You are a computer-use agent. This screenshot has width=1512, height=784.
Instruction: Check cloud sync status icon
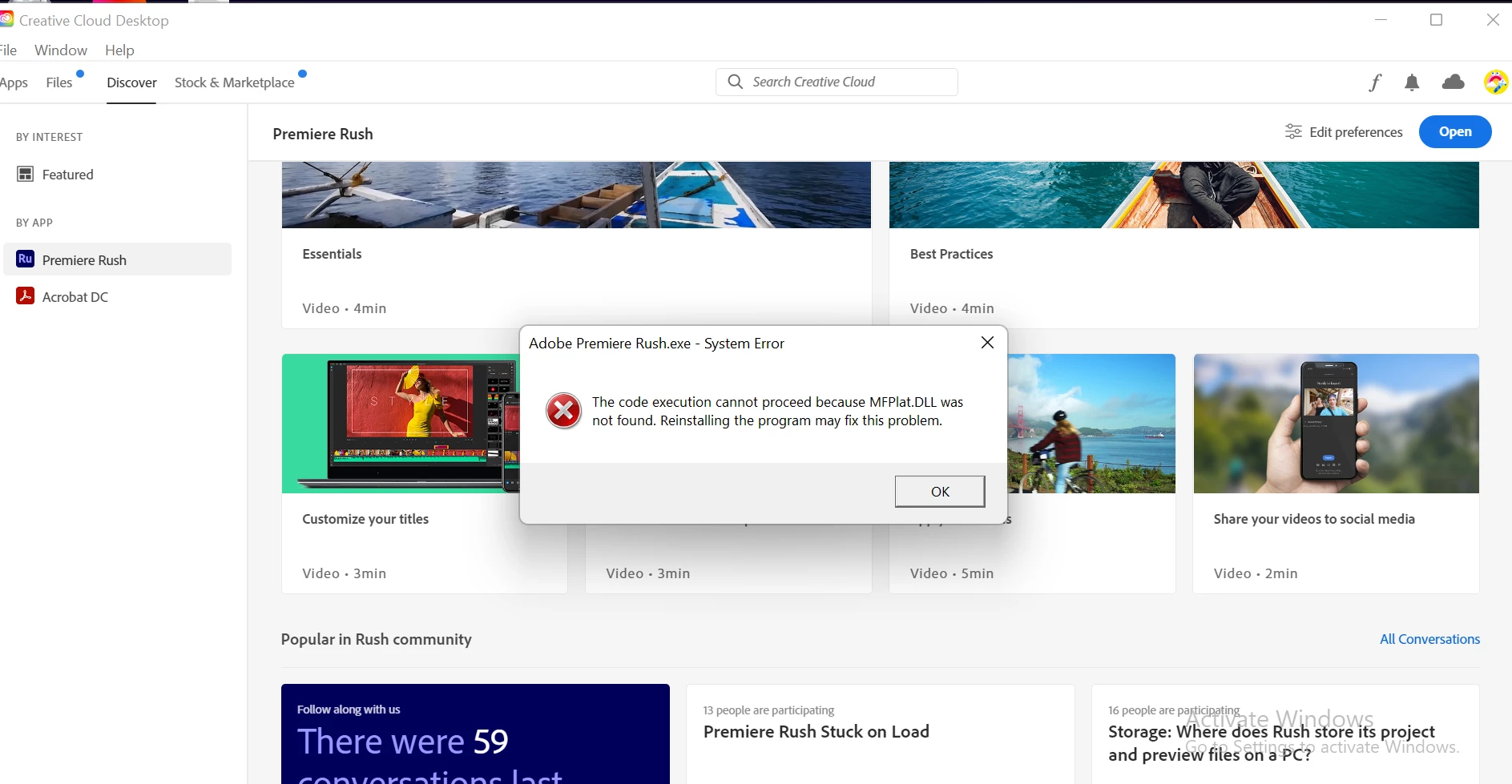click(1453, 82)
